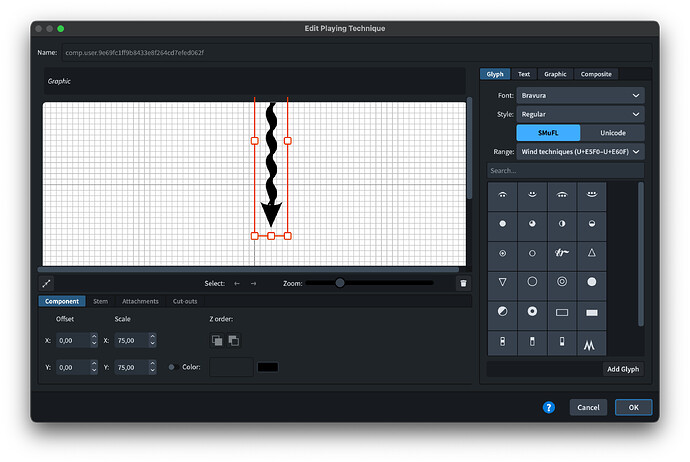690x462 pixels.
Task: Click the glyph list vertical scrollbar
Action: pos(641,254)
